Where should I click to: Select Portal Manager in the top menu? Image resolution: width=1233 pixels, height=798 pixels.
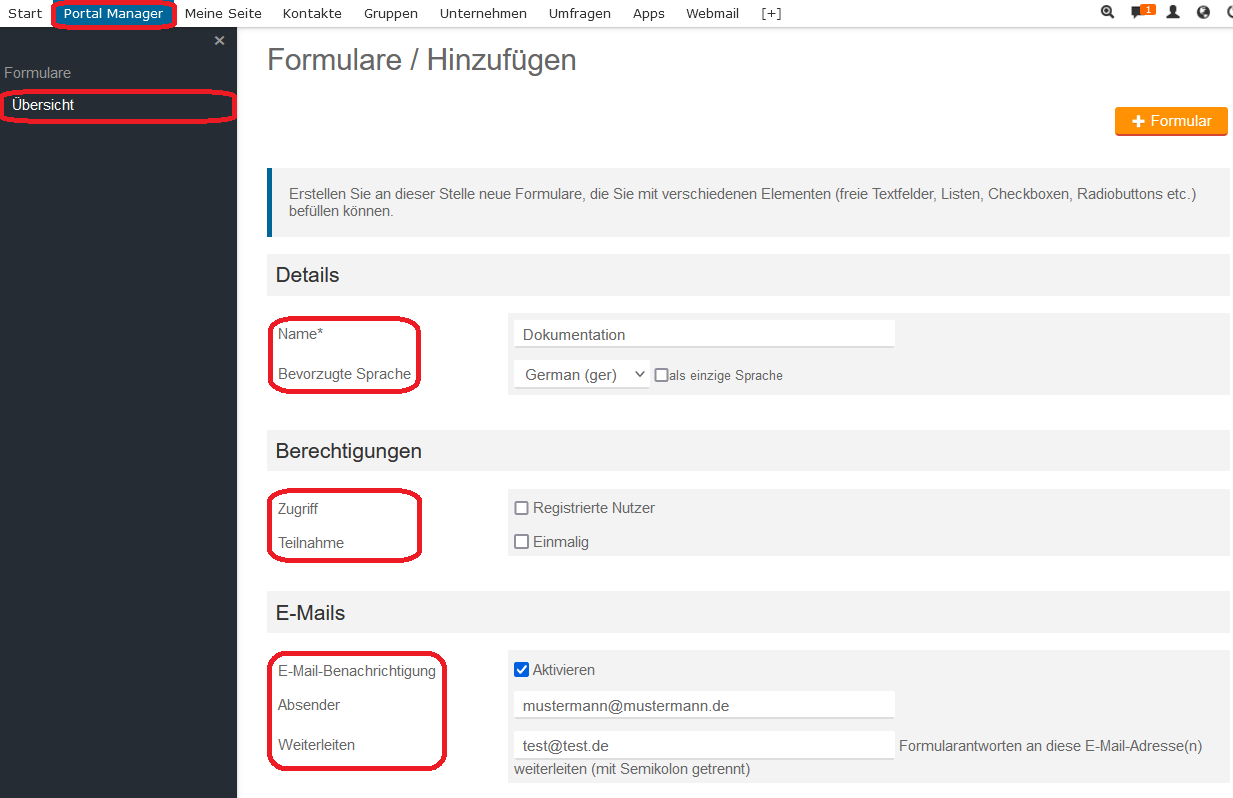[113, 14]
